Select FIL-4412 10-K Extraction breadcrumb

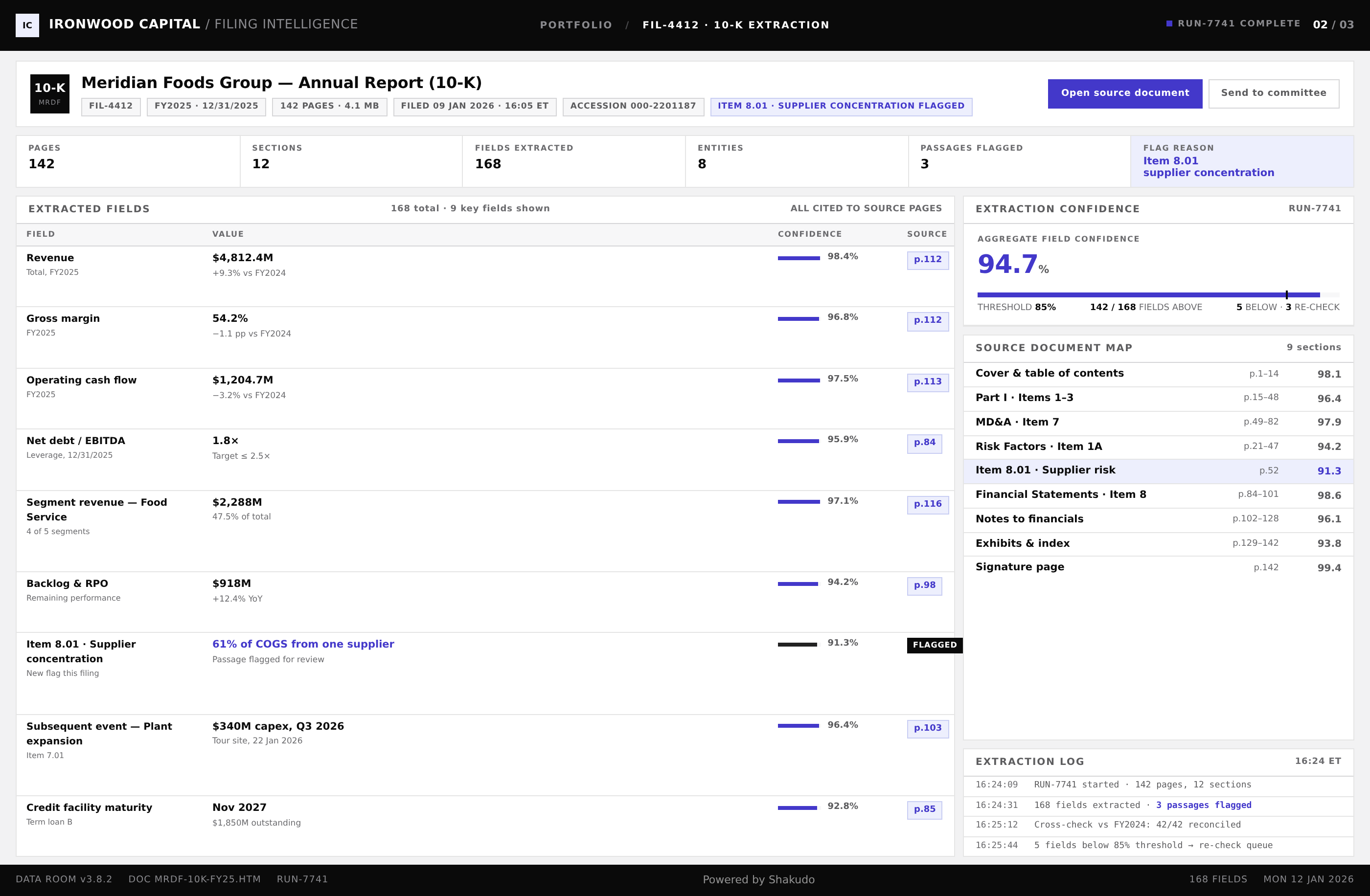pyautogui.click(x=736, y=25)
